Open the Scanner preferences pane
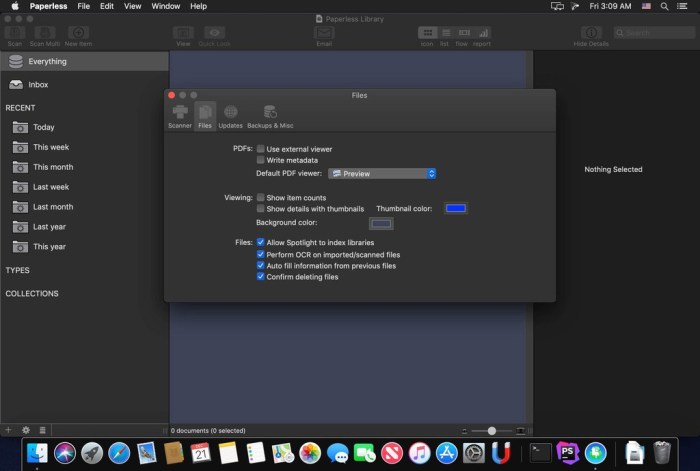The image size is (700, 471). [180, 116]
